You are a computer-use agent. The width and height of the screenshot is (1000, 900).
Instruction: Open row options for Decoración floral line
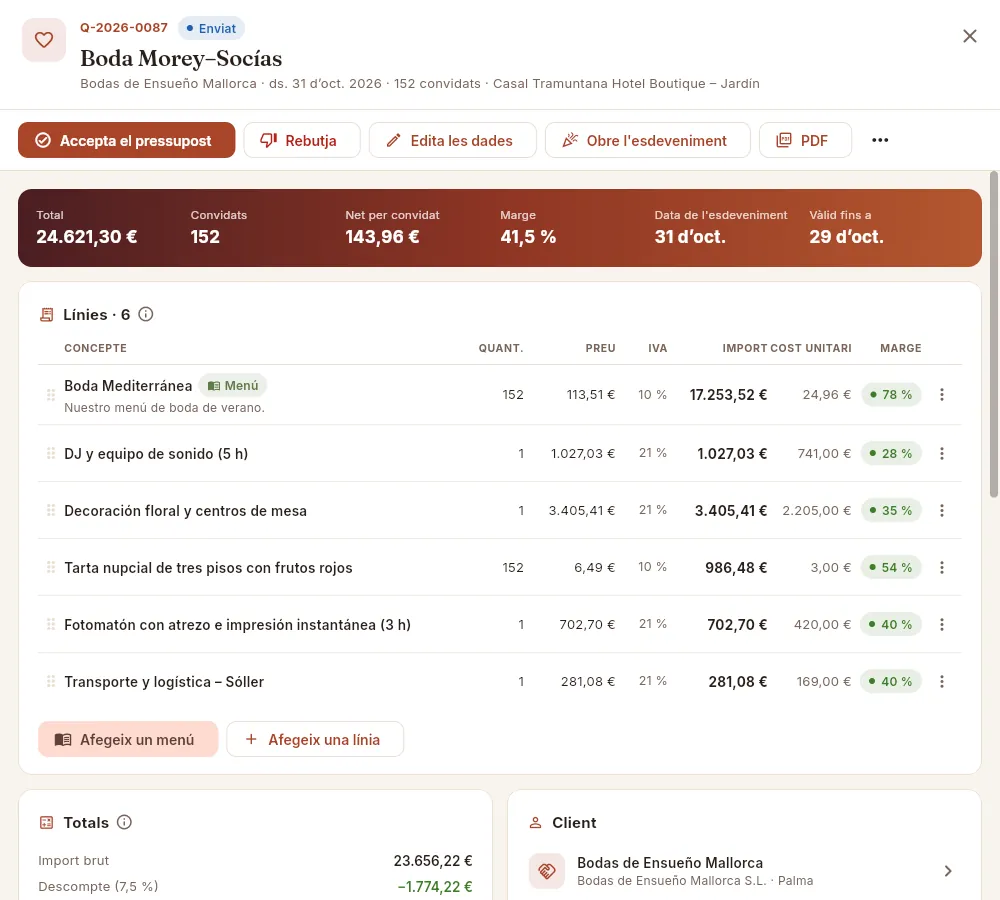942,510
